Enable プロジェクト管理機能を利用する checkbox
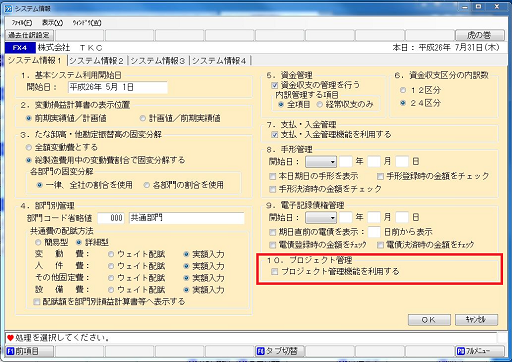Viewport: 512px width, 362px height. (275, 272)
